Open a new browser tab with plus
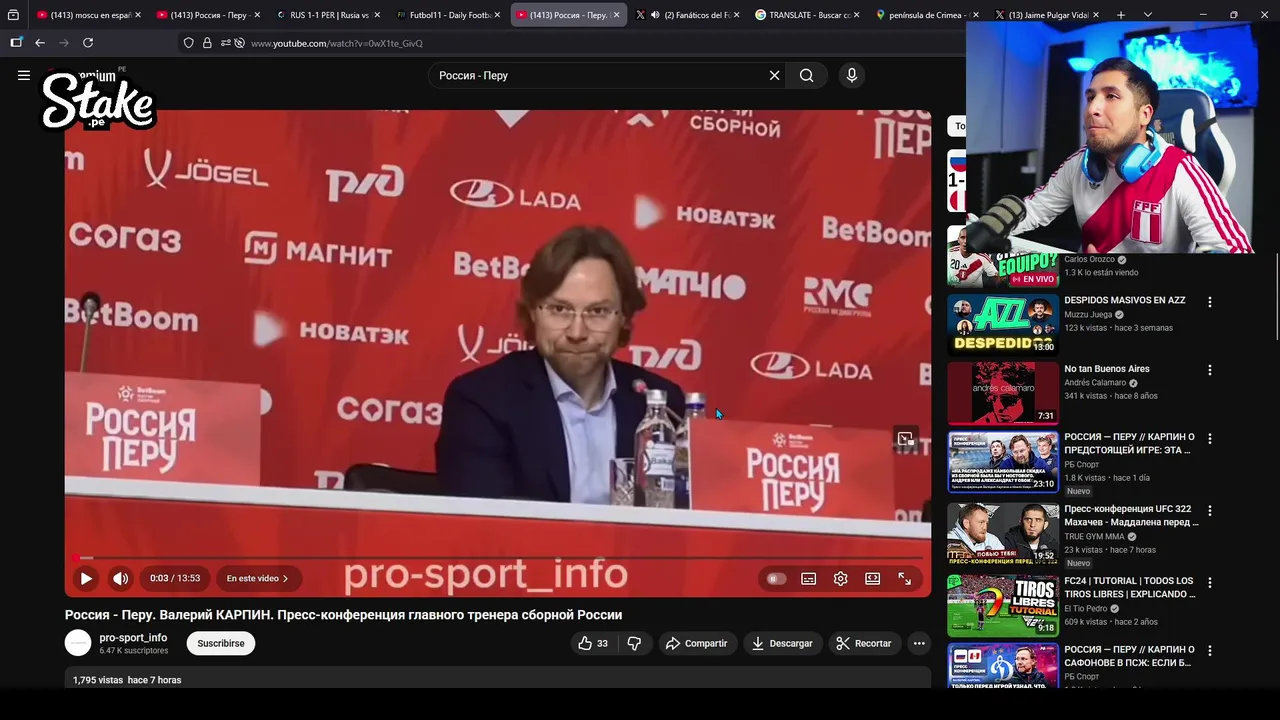 coord(1121,15)
